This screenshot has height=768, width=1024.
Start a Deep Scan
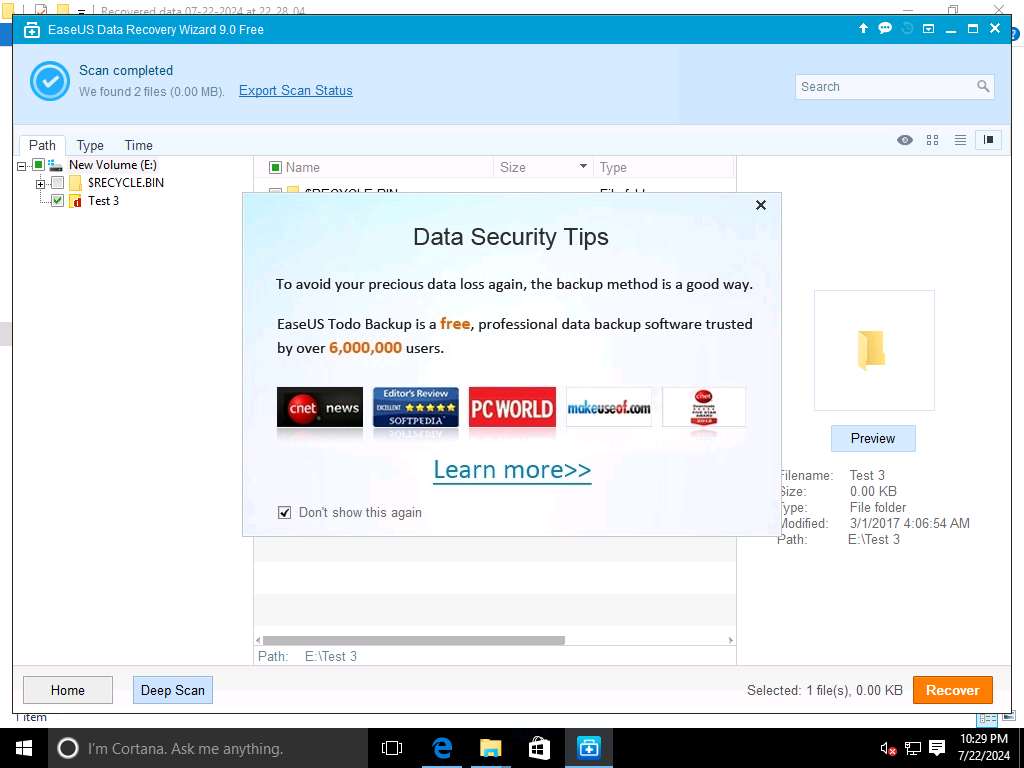(172, 690)
